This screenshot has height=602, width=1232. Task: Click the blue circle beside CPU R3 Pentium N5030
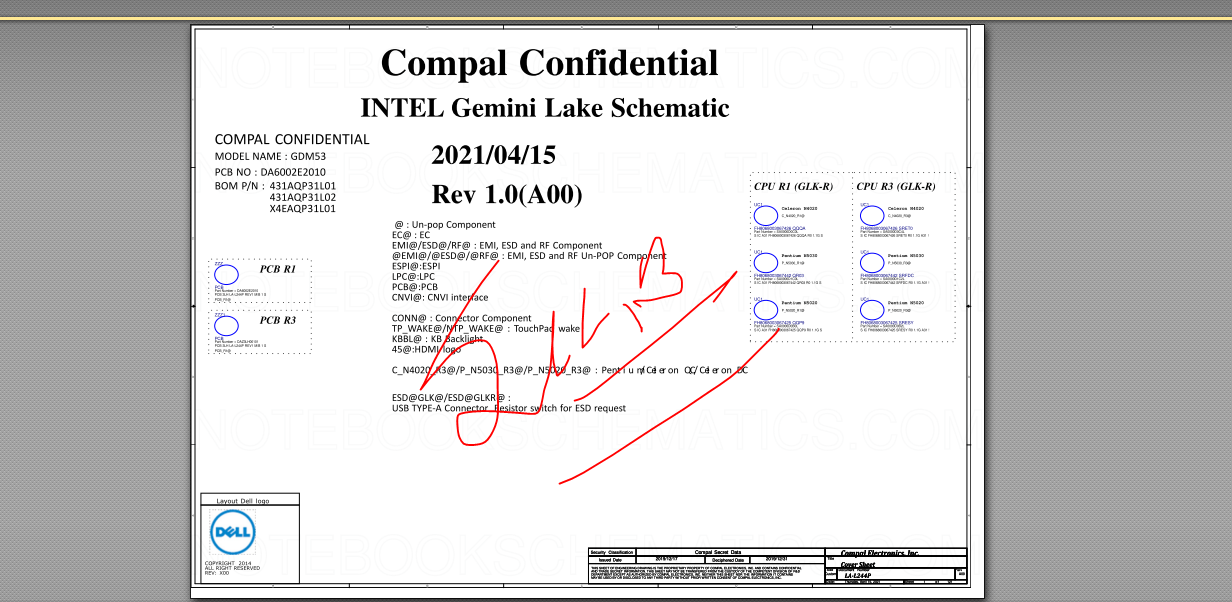click(872, 262)
